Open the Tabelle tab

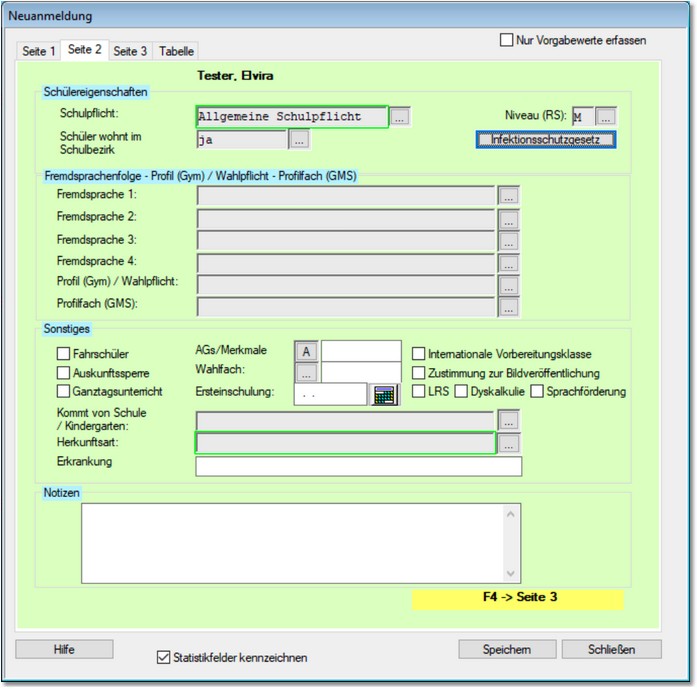point(177,51)
